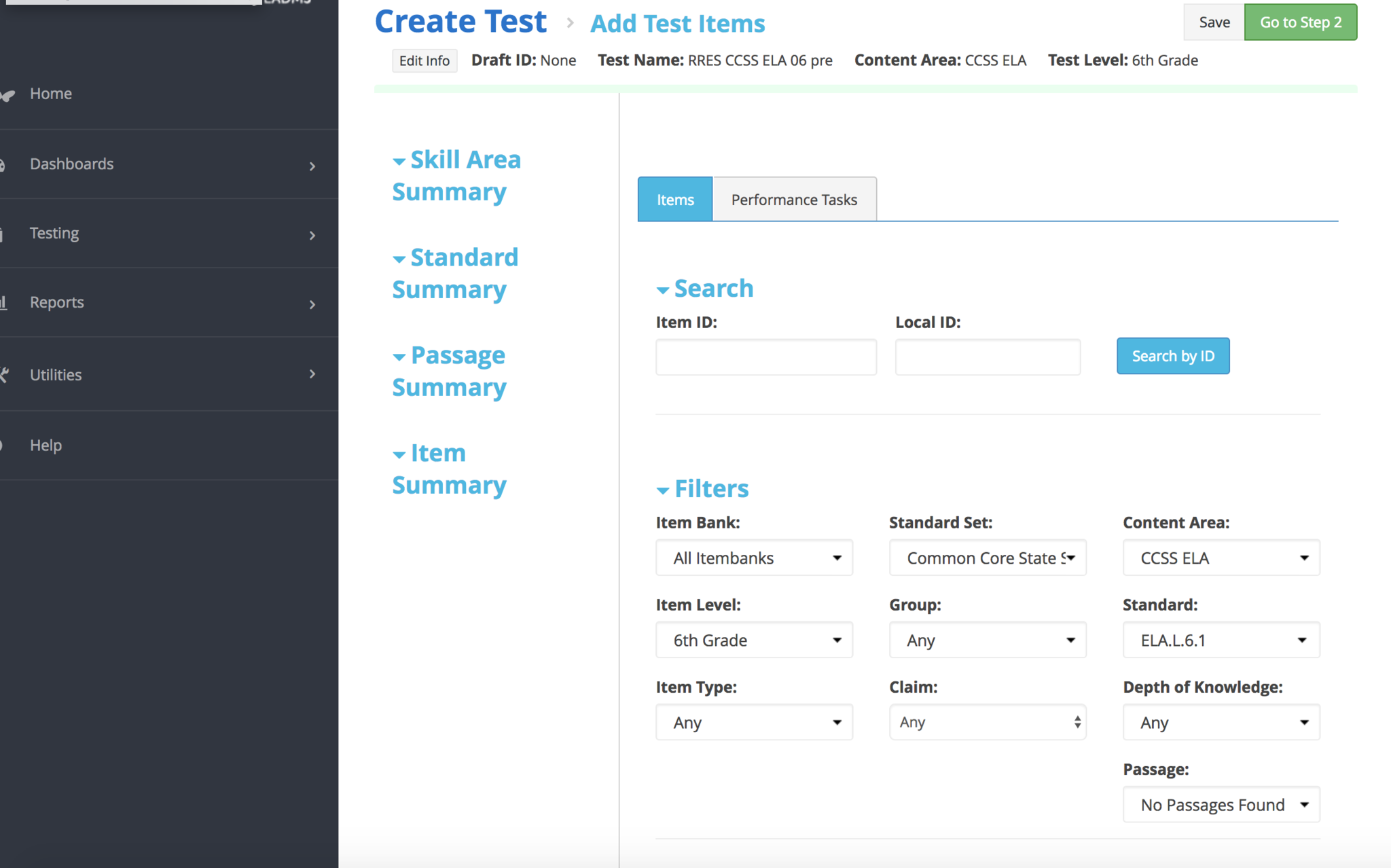Collapse the Filters section triangle
This screenshot has height=868, width=1391.
663,490
